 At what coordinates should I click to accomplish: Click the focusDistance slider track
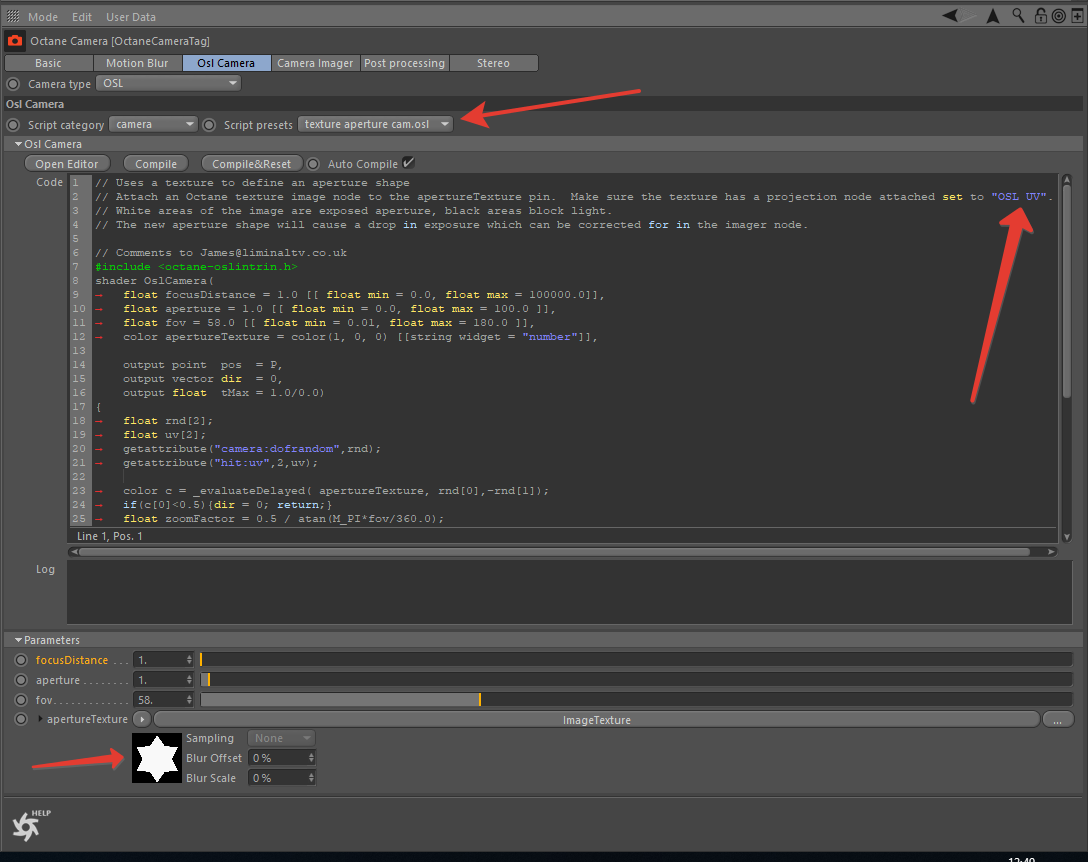click(x=636, y=660)
